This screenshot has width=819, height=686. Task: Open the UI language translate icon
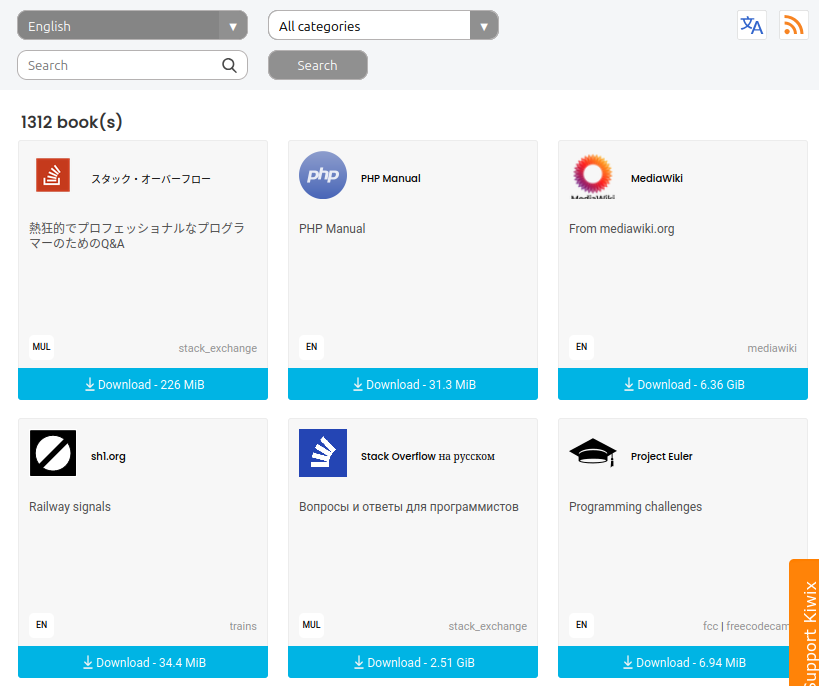[752, 25]
